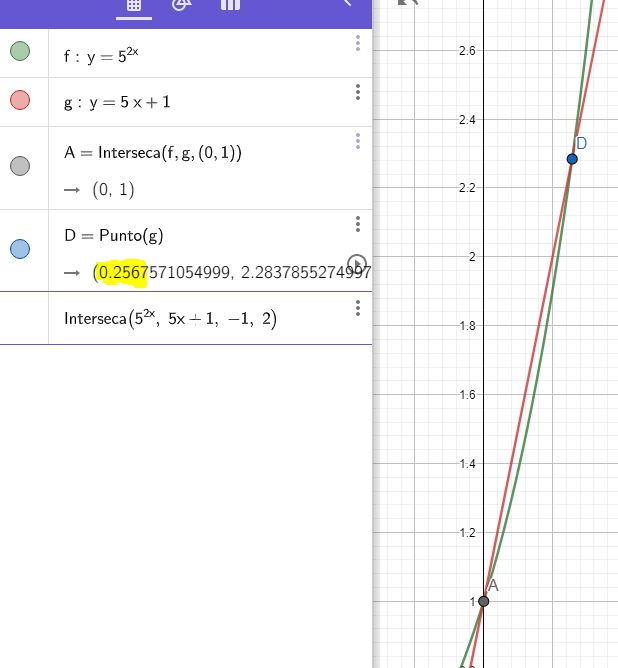Select point A on the graph
Image resolution: width=618 pixels, height=668 pixels.
(x=484, y=601)
